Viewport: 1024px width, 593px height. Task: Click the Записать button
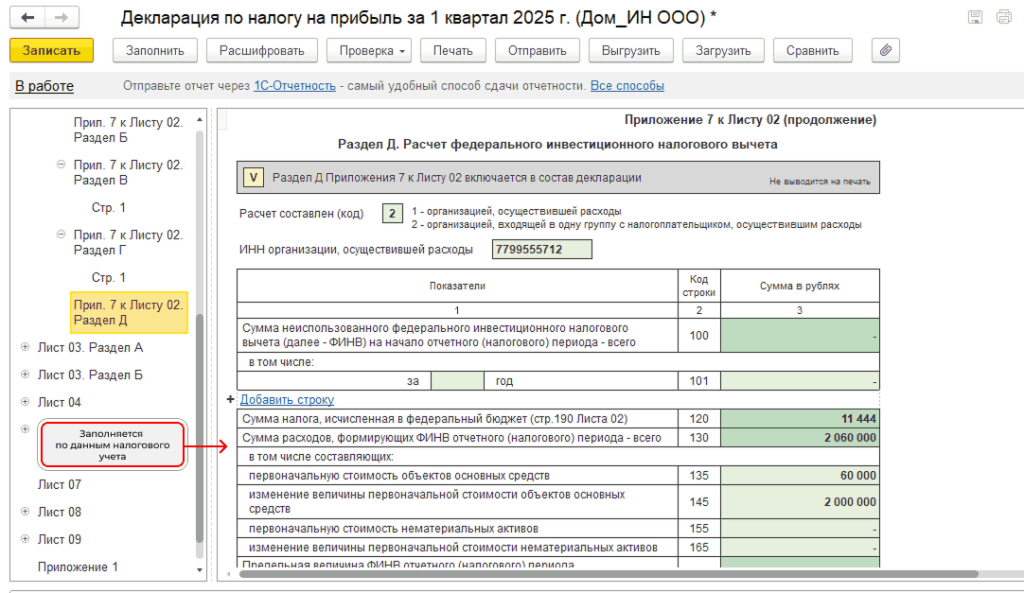pos(52,50)
